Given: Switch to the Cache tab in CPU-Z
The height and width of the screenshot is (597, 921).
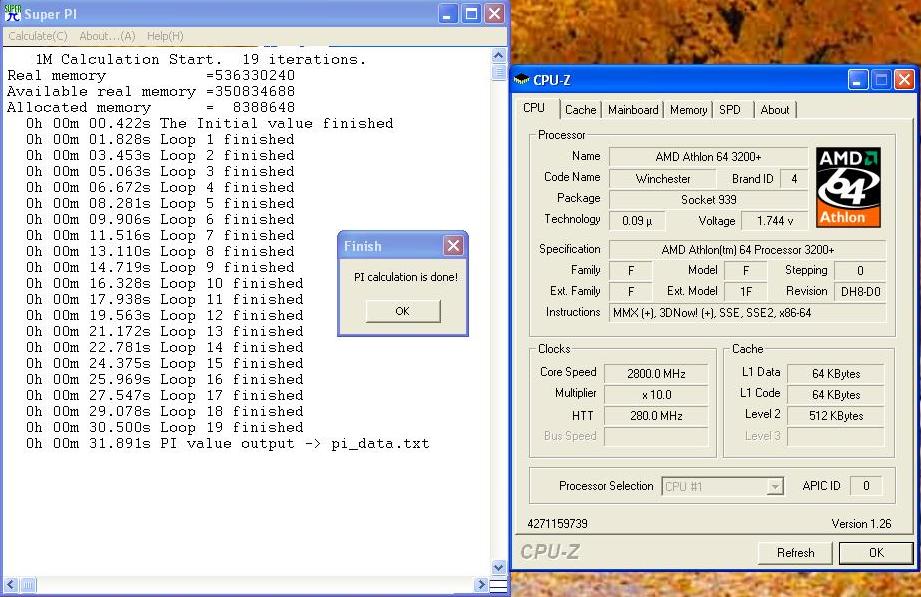Looking at the screenshot, I should click(x=580, y=110).
